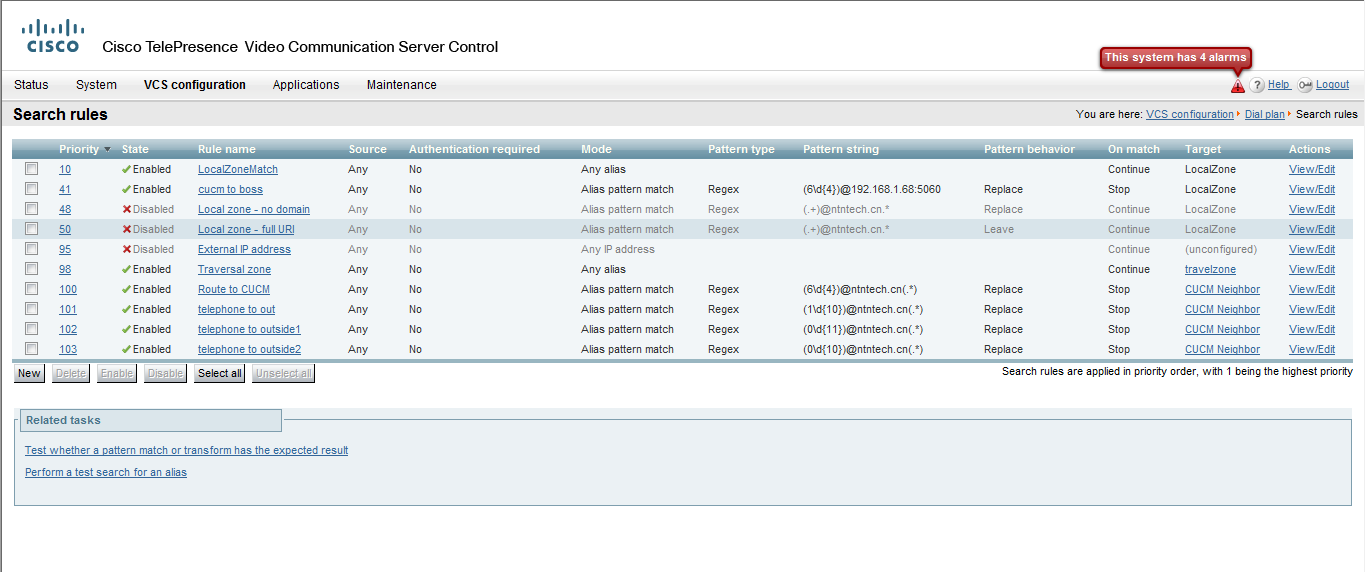Click the Delete button
The width and height of the screenshot is (1366, 572).
tap(70, 373)
